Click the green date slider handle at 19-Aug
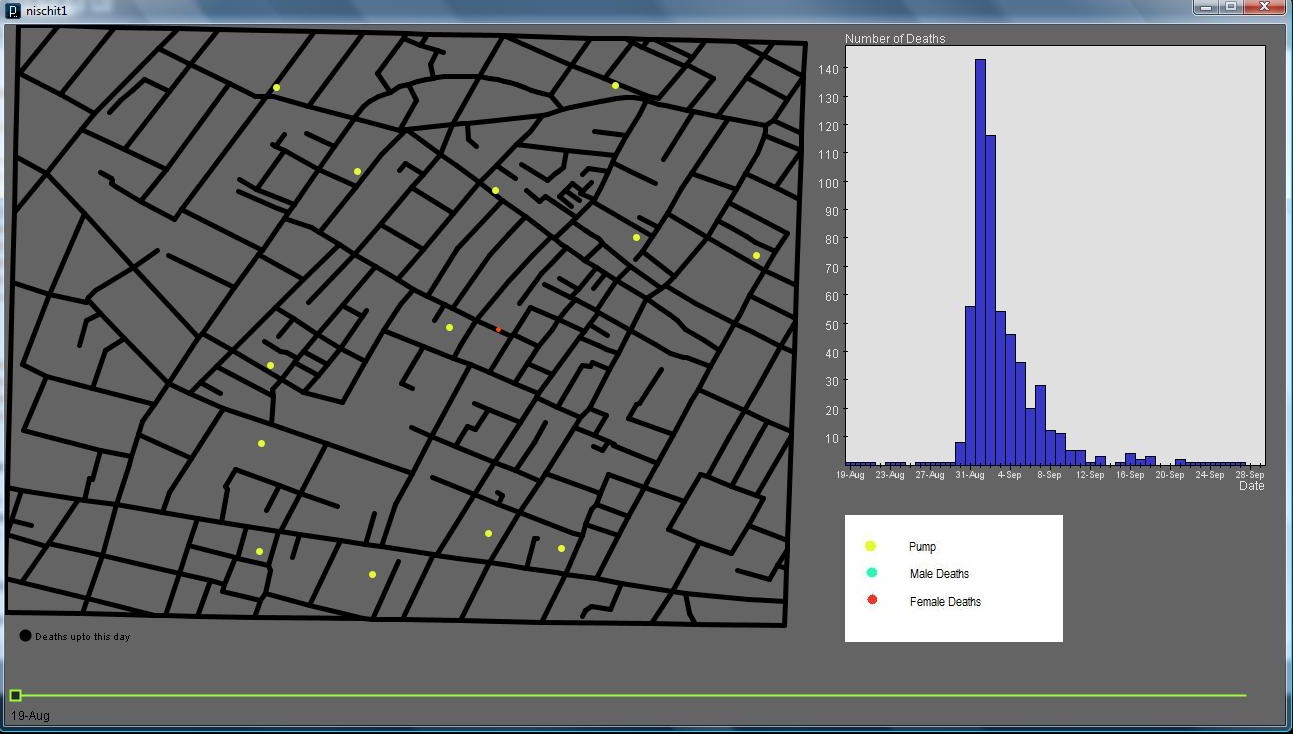The width and height of the screenshot is (1293, 734). pos(15,695)
